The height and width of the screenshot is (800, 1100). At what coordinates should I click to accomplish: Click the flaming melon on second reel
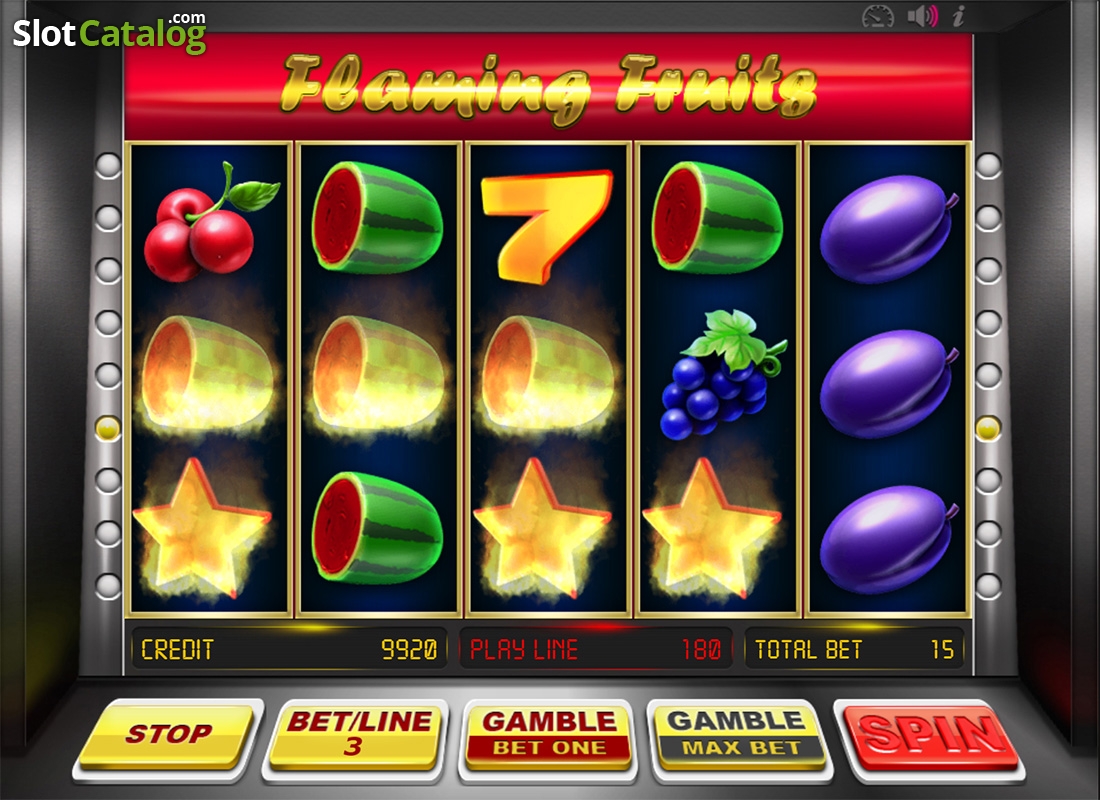[x=377, y=375]
